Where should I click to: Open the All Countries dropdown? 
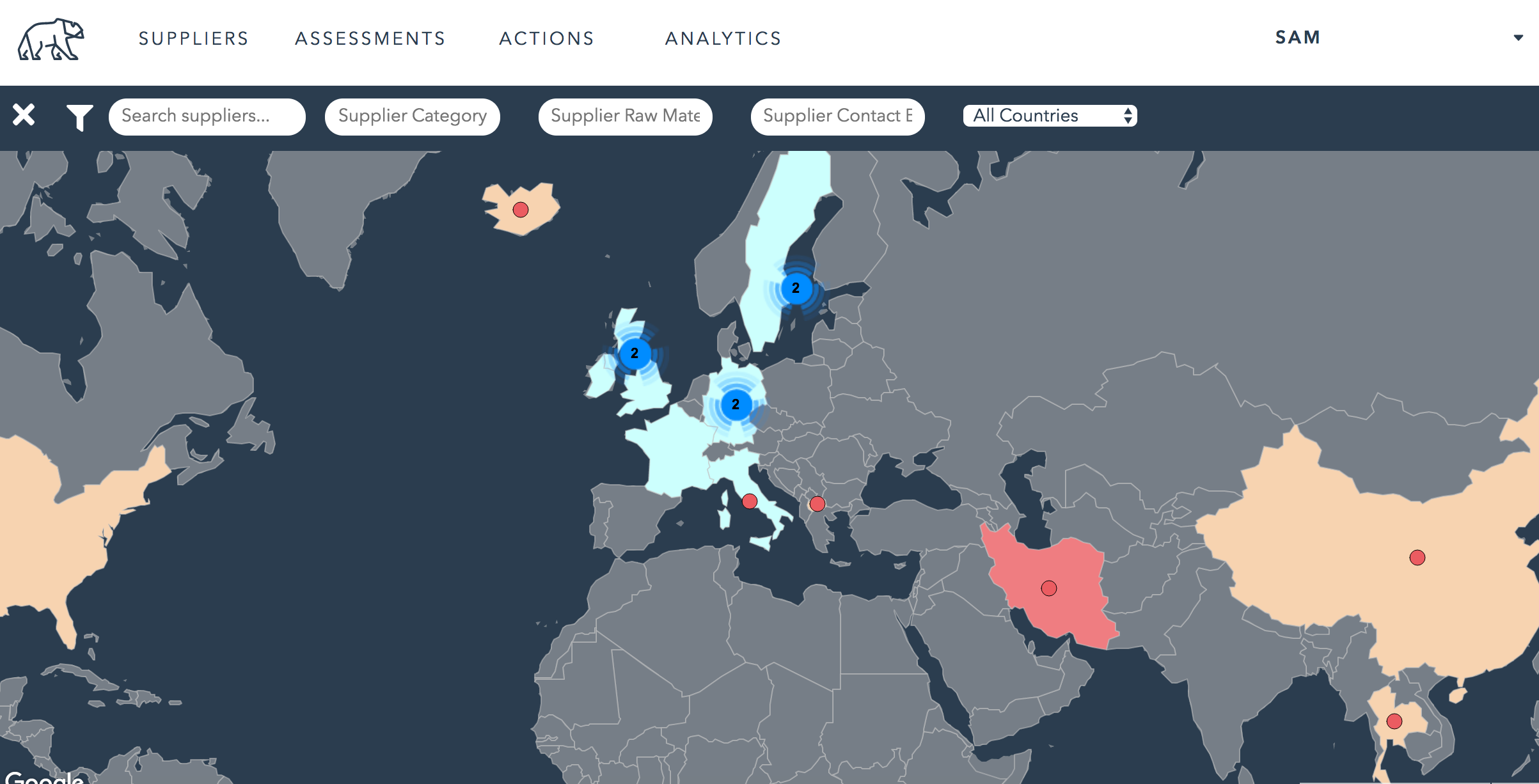(1050, 116)
